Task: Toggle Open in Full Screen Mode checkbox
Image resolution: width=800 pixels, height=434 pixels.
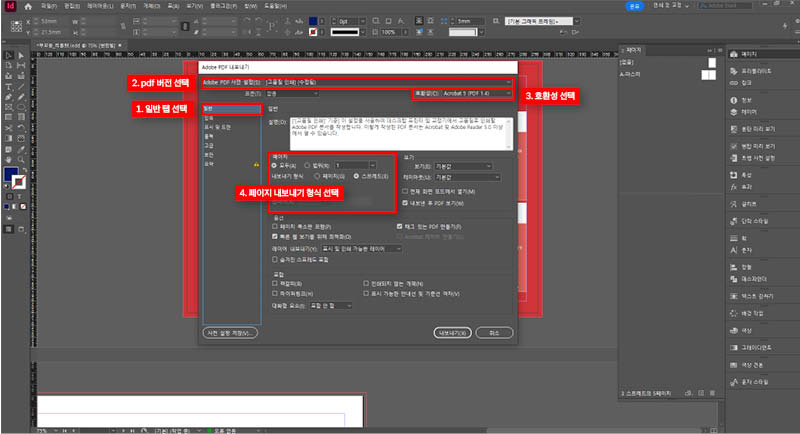Action: click(x=405, y=191)
